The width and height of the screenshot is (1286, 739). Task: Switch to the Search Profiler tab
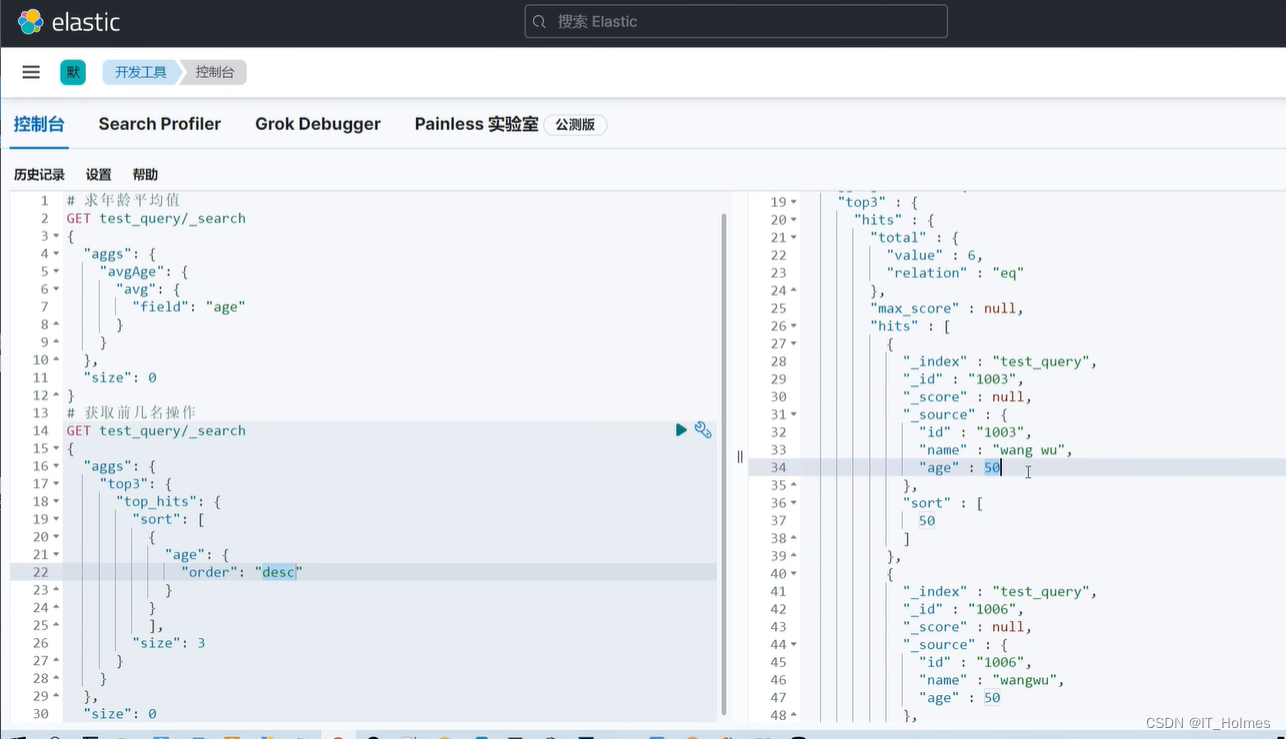[160, 124]
